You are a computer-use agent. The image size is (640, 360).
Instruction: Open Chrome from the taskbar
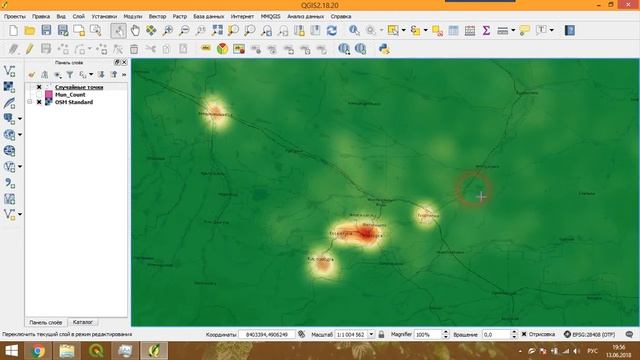[x=38, y=351]
